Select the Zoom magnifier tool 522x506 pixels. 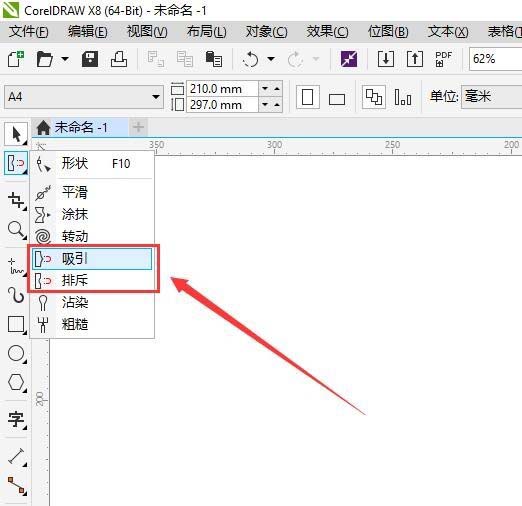click(x=17, y=230)
